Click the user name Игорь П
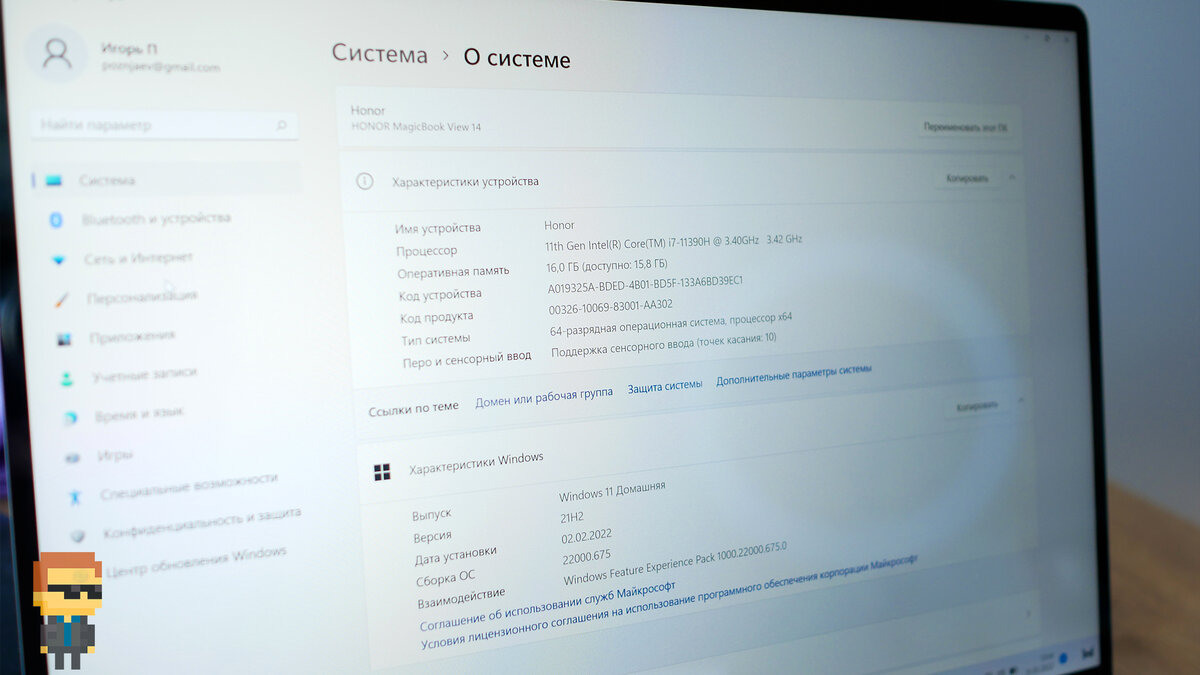Screen dimensions: 1200x675 pyautogui.click(x=129, y=48)
